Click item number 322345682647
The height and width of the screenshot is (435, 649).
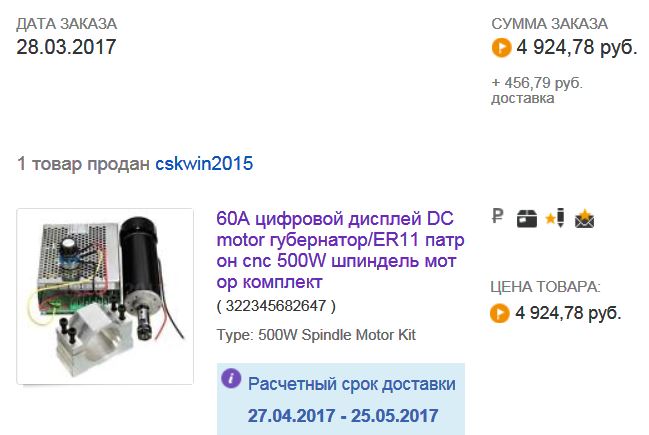point(276,306)
